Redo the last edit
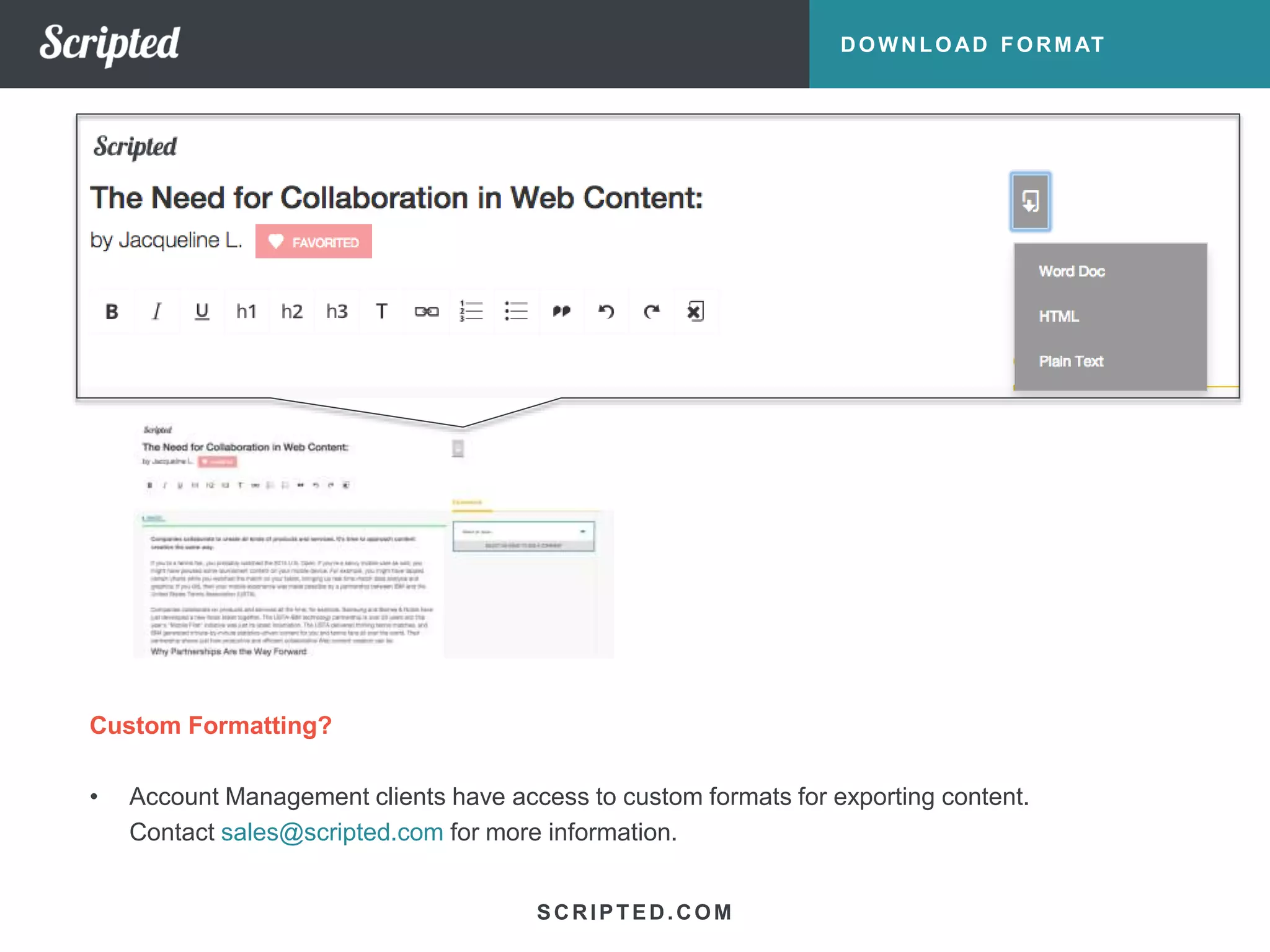The width and height of the screenshot is (1270, 952). pos(651,311)
